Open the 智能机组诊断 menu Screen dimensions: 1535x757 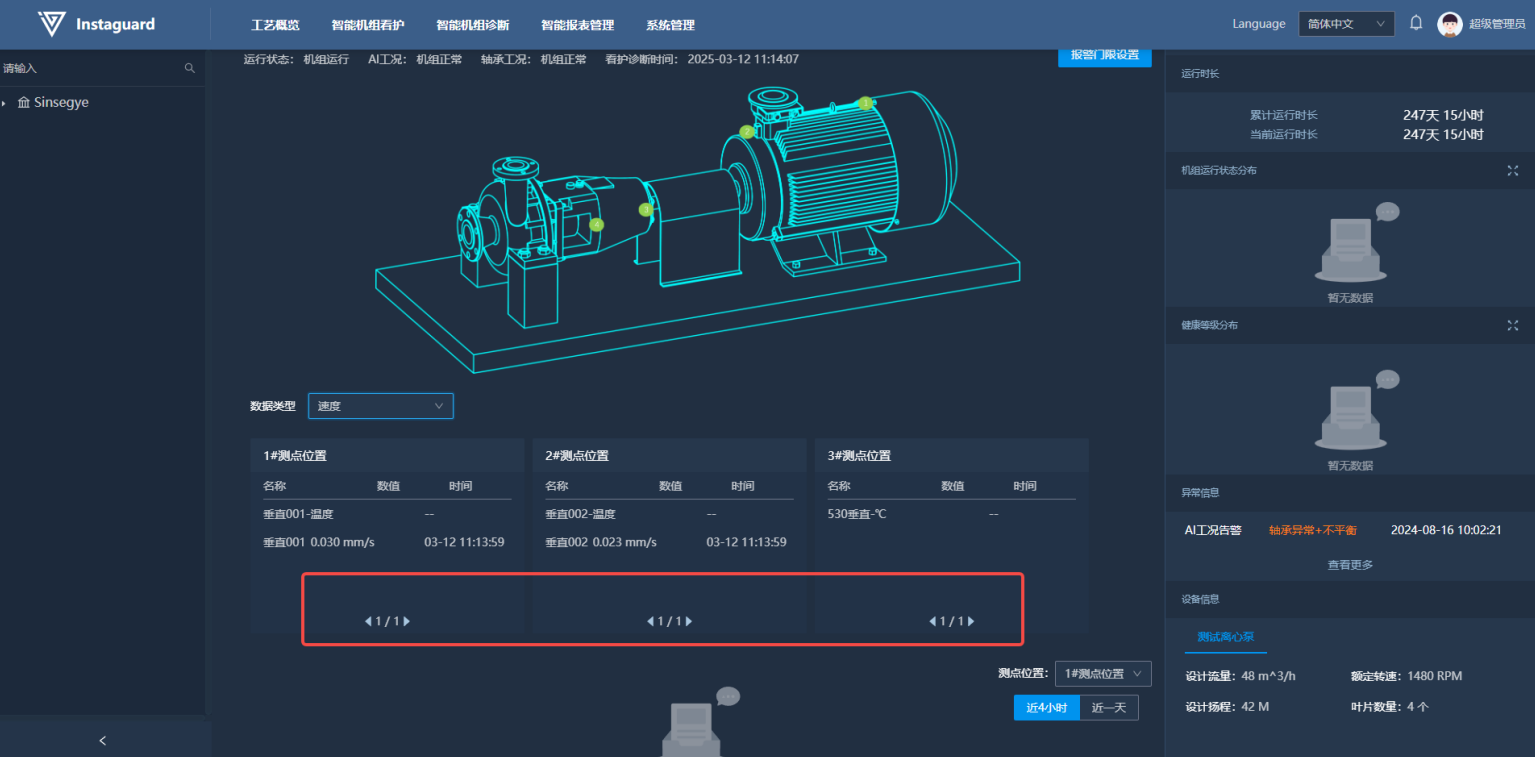(x=472, y=25)
